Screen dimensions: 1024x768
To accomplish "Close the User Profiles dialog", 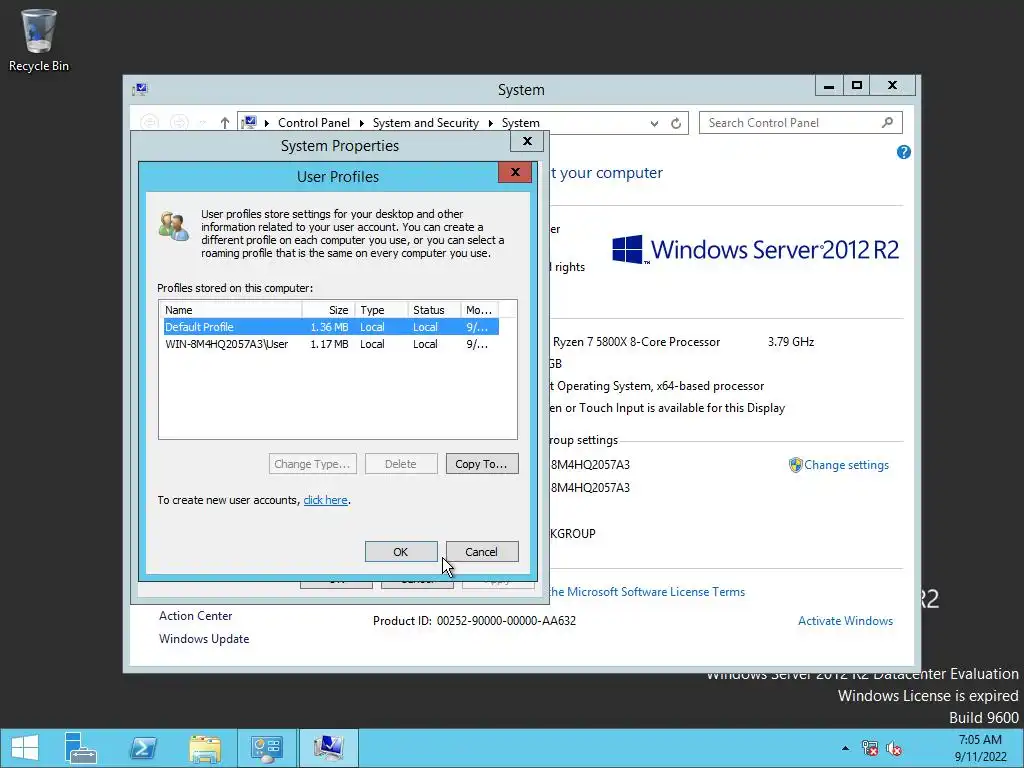I will [x=515, y=172].
